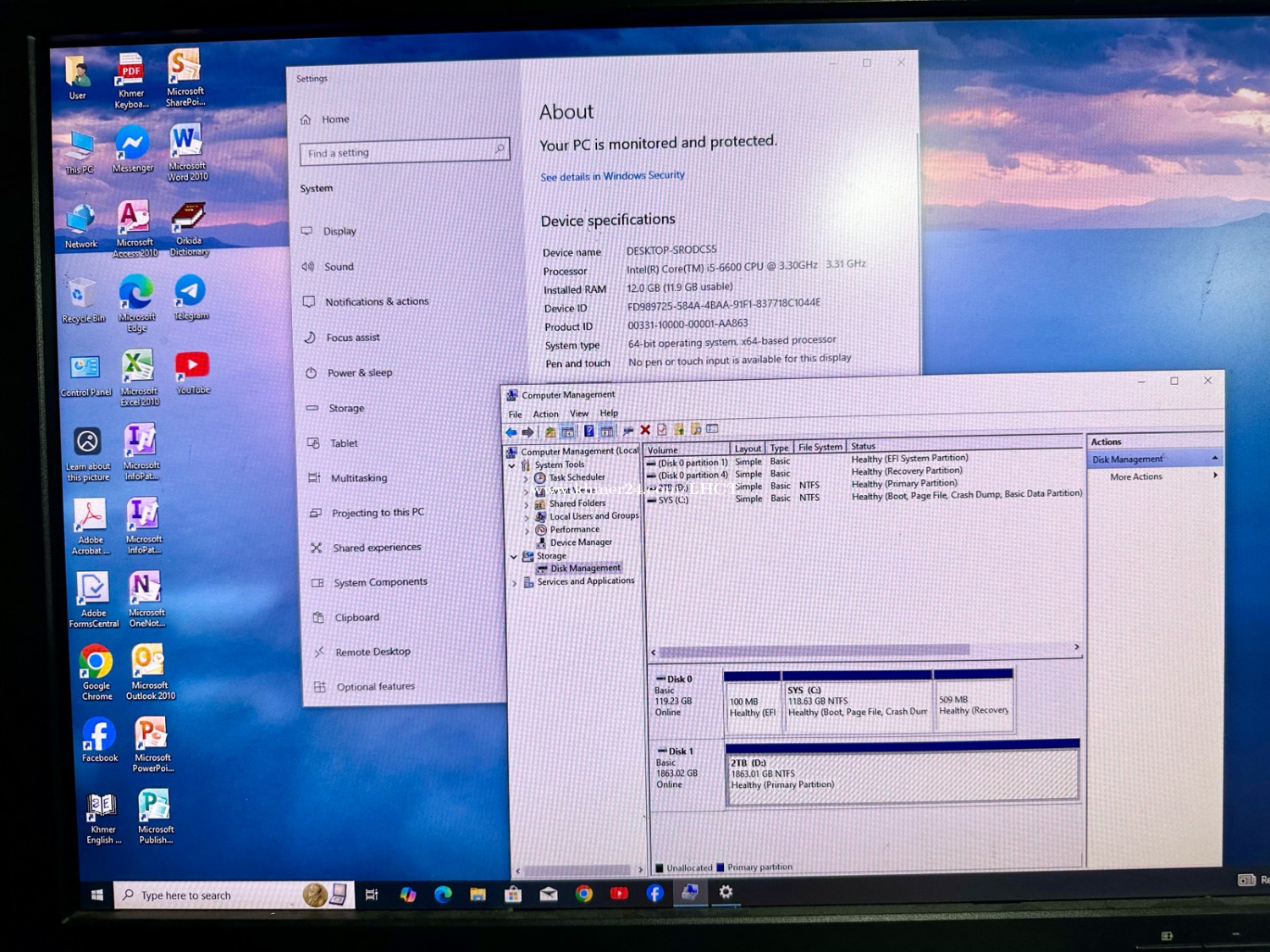Click the Back arrow in Computer Management toolbar

tap(511, 432)
